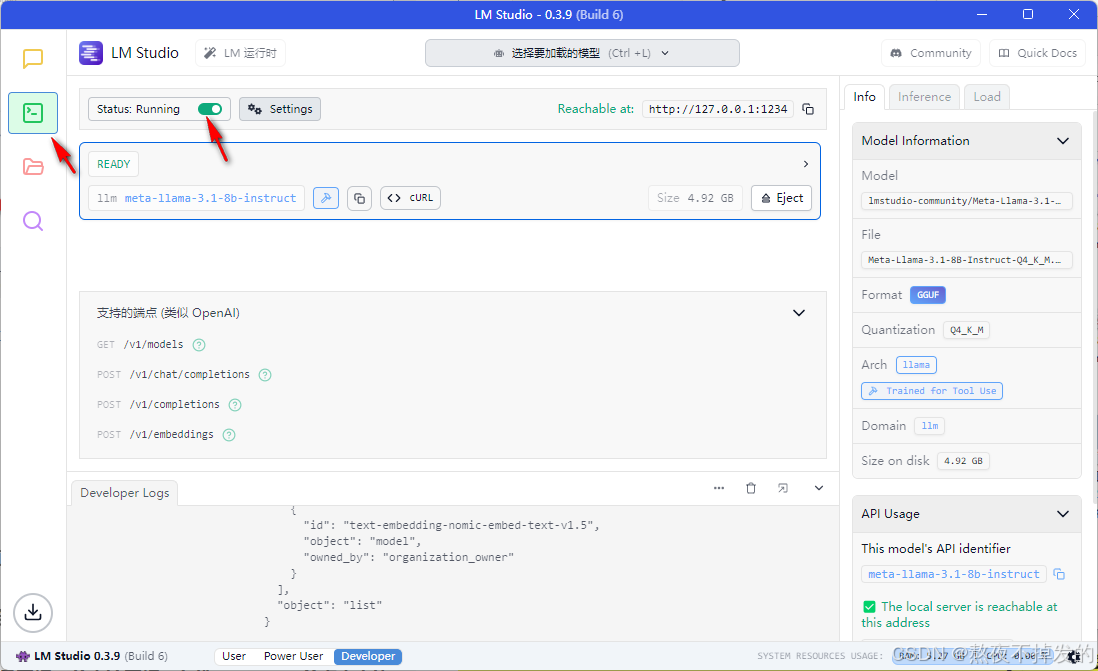Viewport: 1098px width, 671px height.
Task: Open the model loader dropdown (Ctrl+L)
Action: [582, 53]
